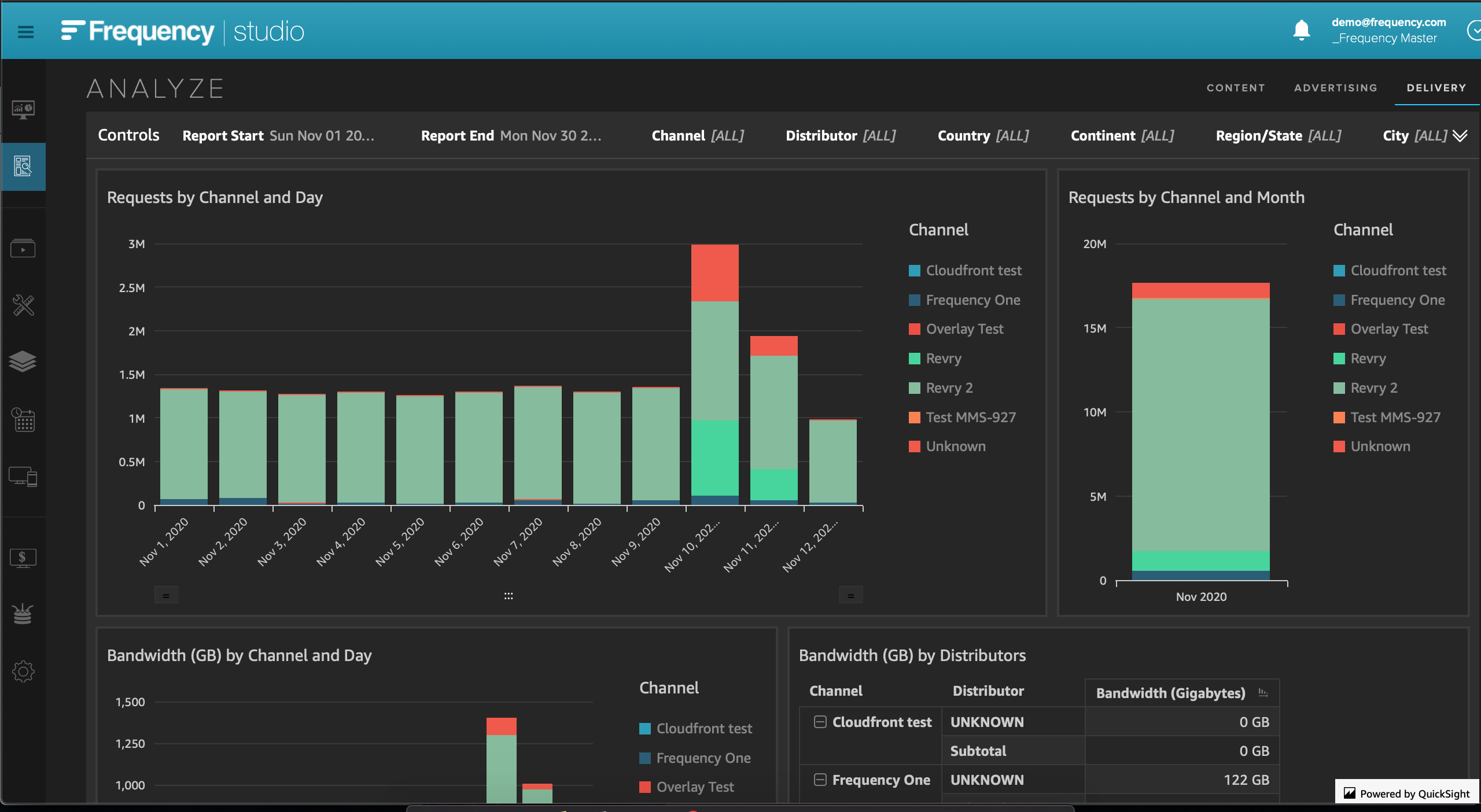Toggle Overlay Test in daily chart legend
This screenshot has height=812, width=1481.
coord(956,329)
